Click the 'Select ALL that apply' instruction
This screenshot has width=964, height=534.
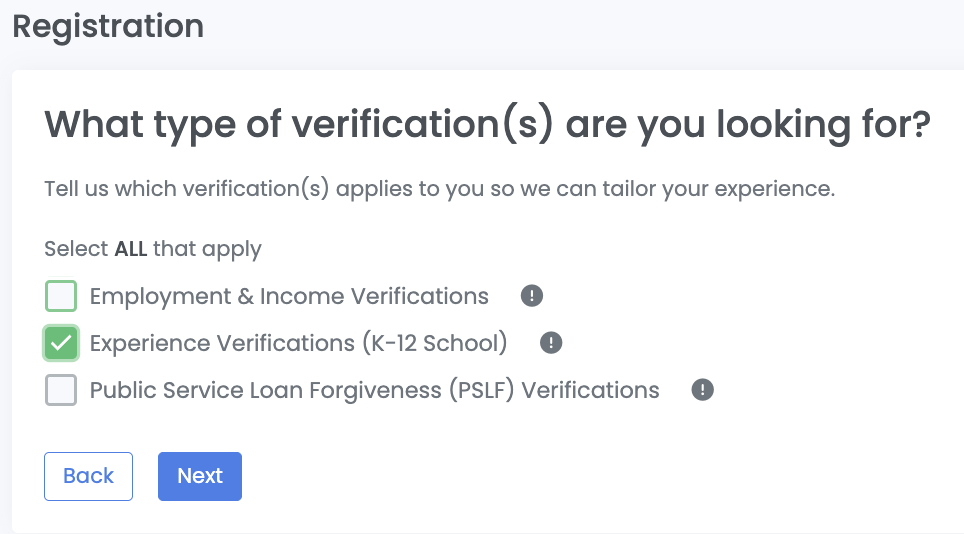coord(153,249)
